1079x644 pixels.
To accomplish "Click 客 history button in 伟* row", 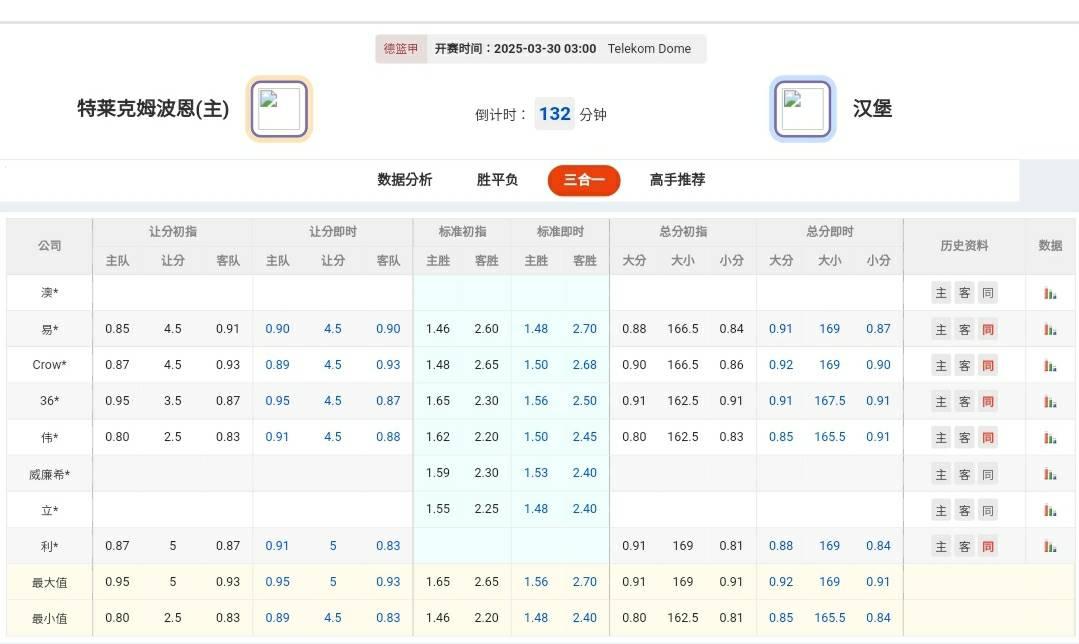I will pyautogui.click(x=964, y=438).
